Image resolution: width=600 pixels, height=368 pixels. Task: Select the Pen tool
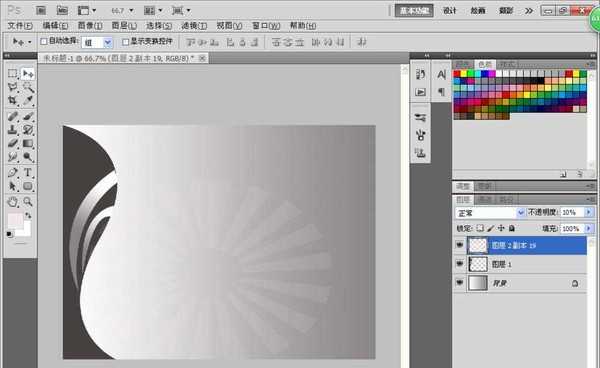click(13, 173)
